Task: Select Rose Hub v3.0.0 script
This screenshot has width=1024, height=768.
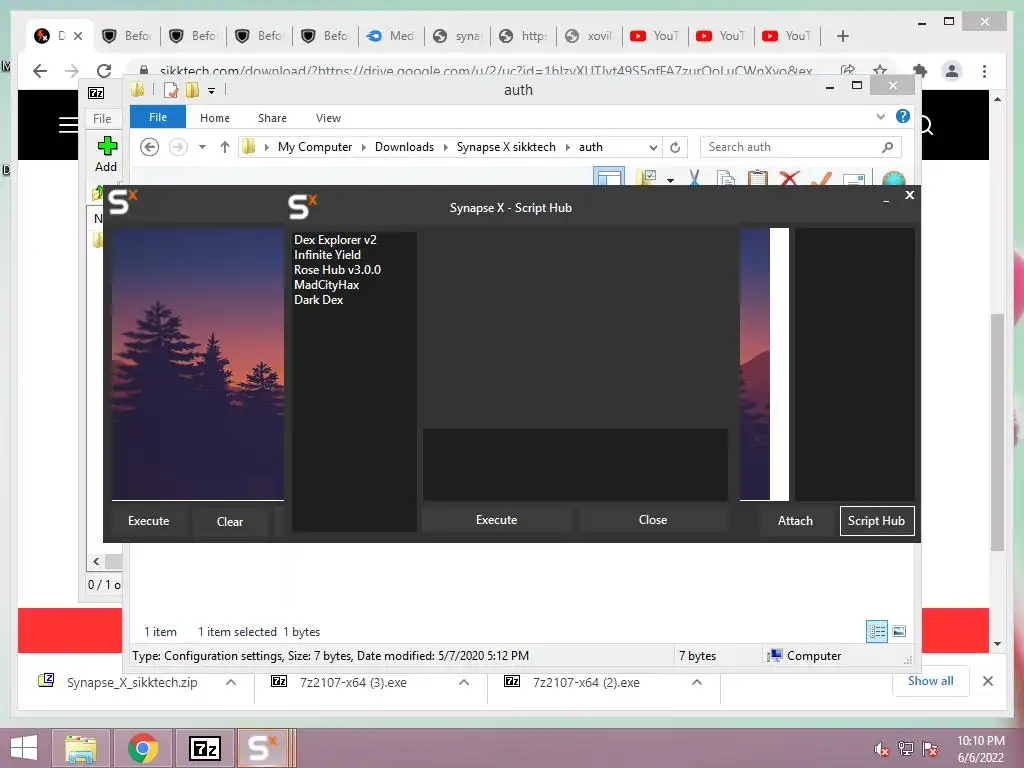Action: pos(337,270)
